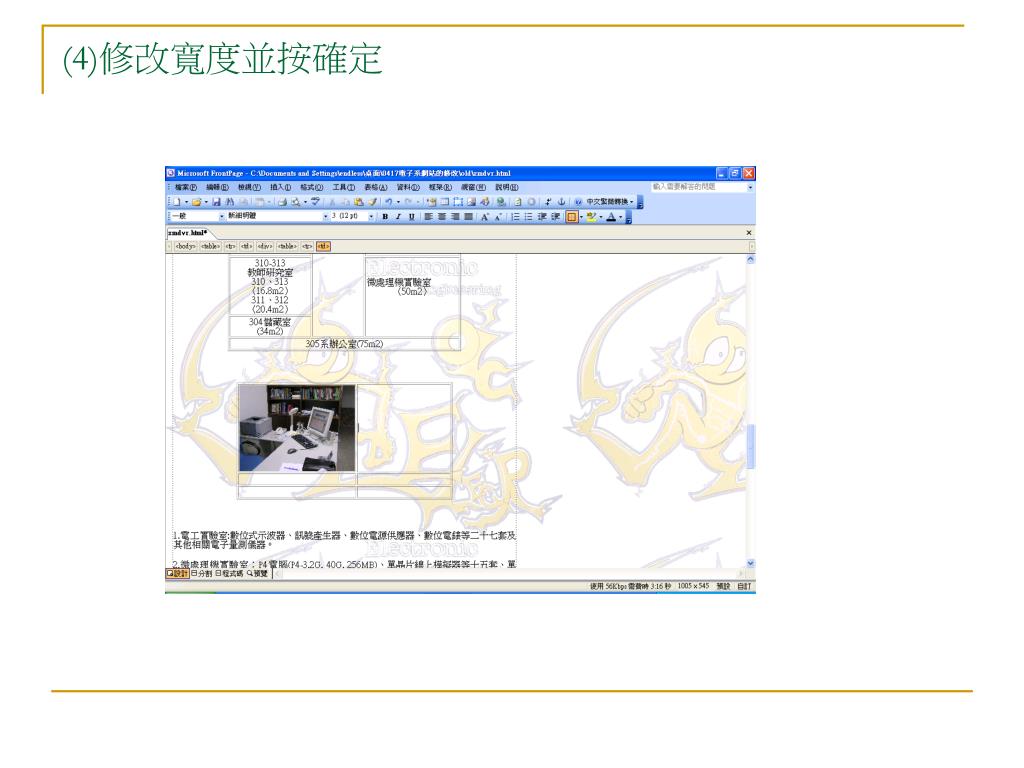Open the 檔案(F) menu

tap(185, 187)
